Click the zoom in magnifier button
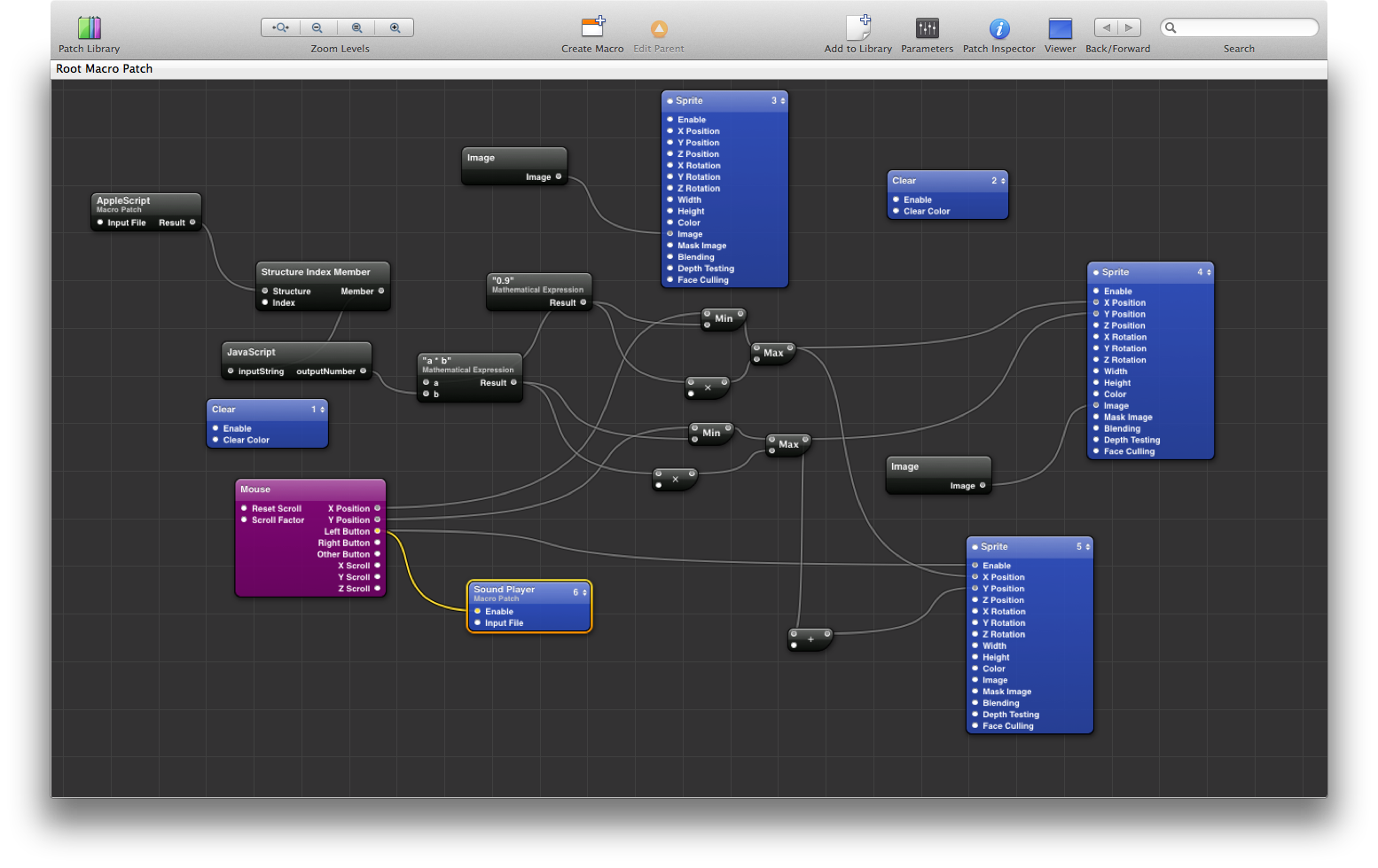The width and height of the screenshot is (1378, 868). tap(395, 28)
